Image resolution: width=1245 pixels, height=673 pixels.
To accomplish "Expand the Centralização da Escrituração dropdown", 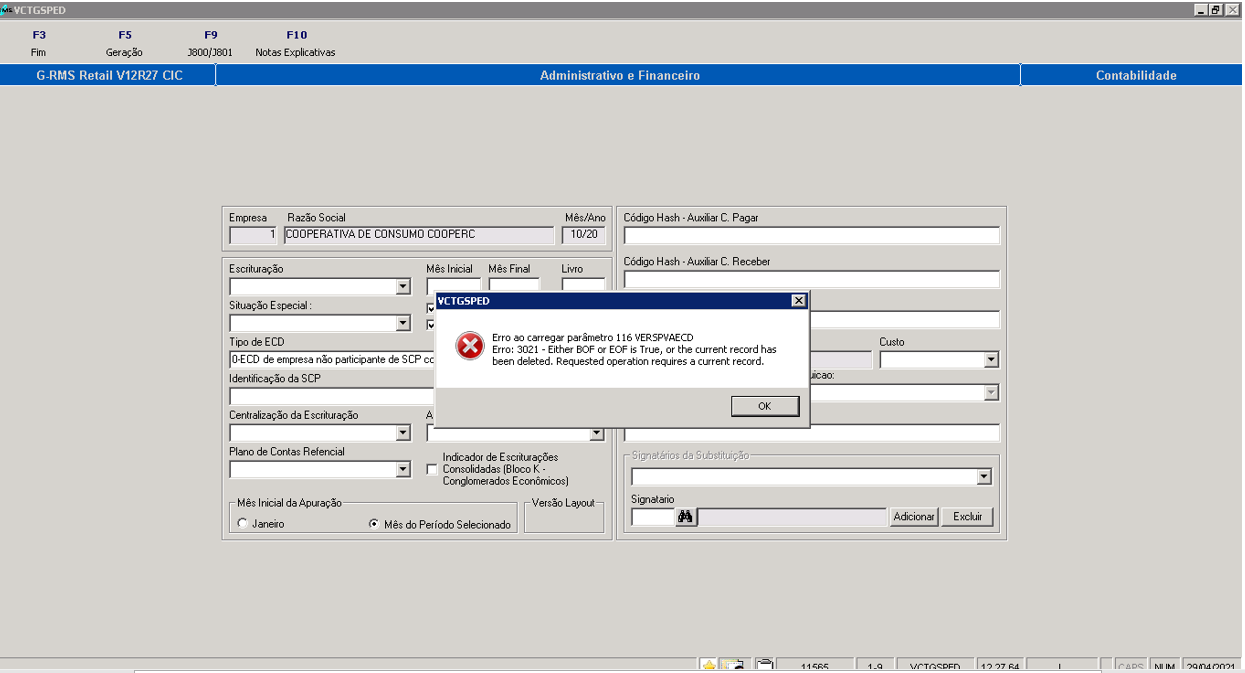I will pos(403,433).
